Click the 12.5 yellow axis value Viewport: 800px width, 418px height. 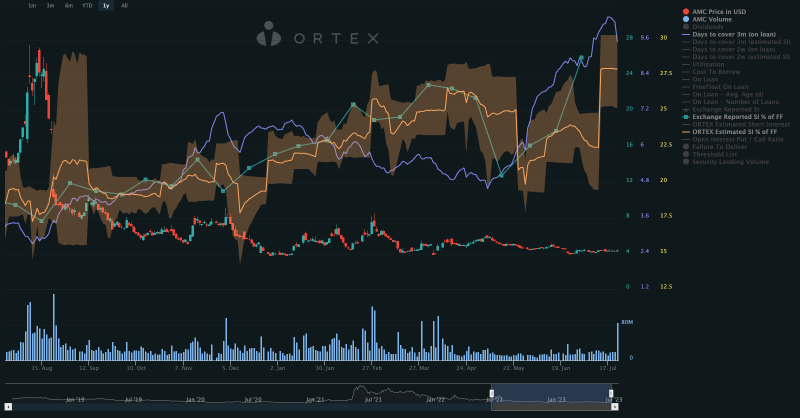(666, 287)
